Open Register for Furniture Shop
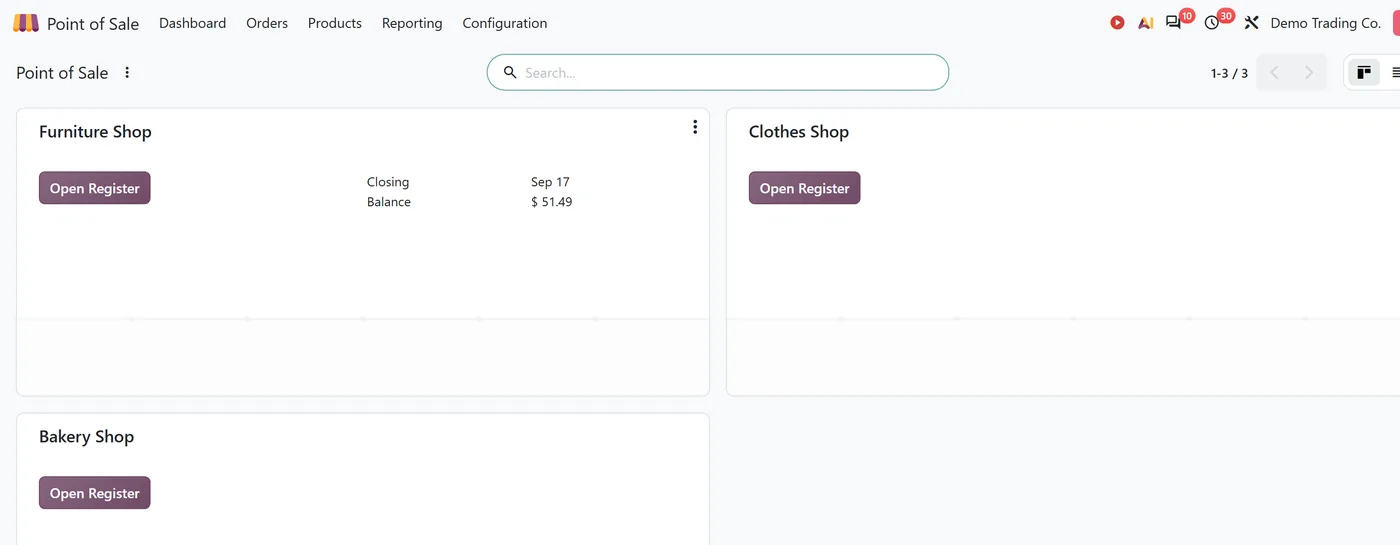The height and width of the screenshot is (545, 1400). pyautogui.click(x=95, y=188)
